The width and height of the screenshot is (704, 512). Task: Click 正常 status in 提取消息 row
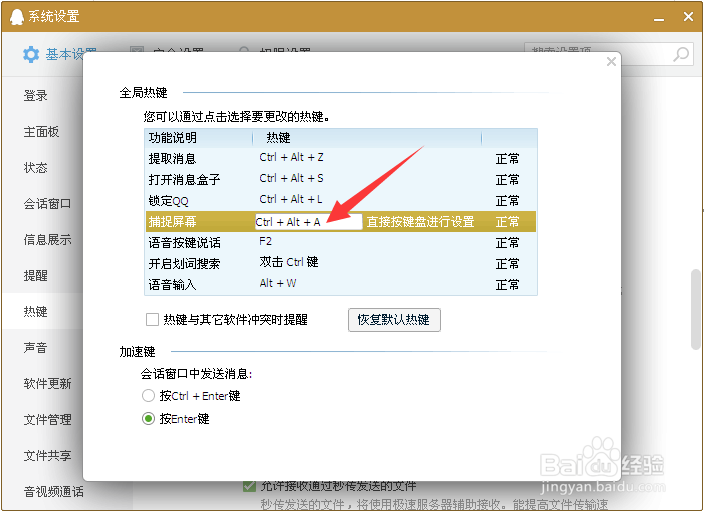tap(507, 159)
